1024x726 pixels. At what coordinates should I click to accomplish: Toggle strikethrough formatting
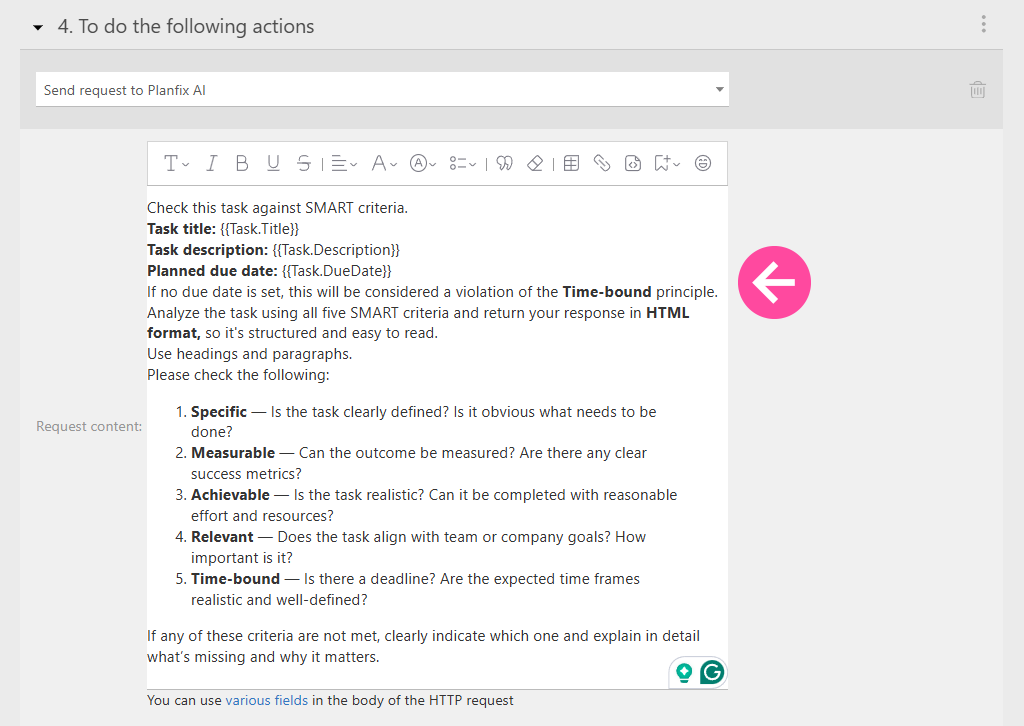[304, 163]
